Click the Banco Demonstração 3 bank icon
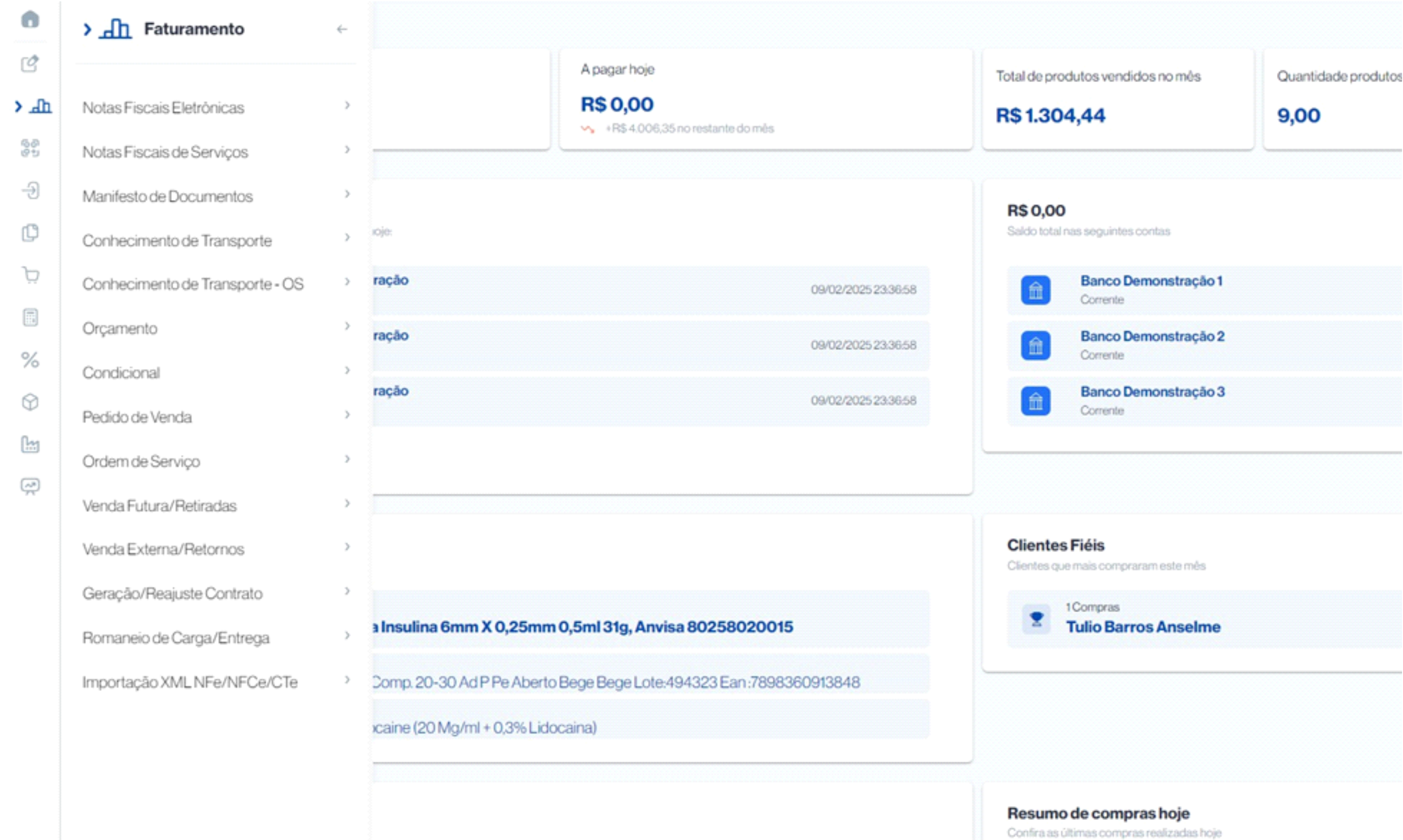The height and width of the screenshot is (840, 1403). click(x=1035, y=401)
